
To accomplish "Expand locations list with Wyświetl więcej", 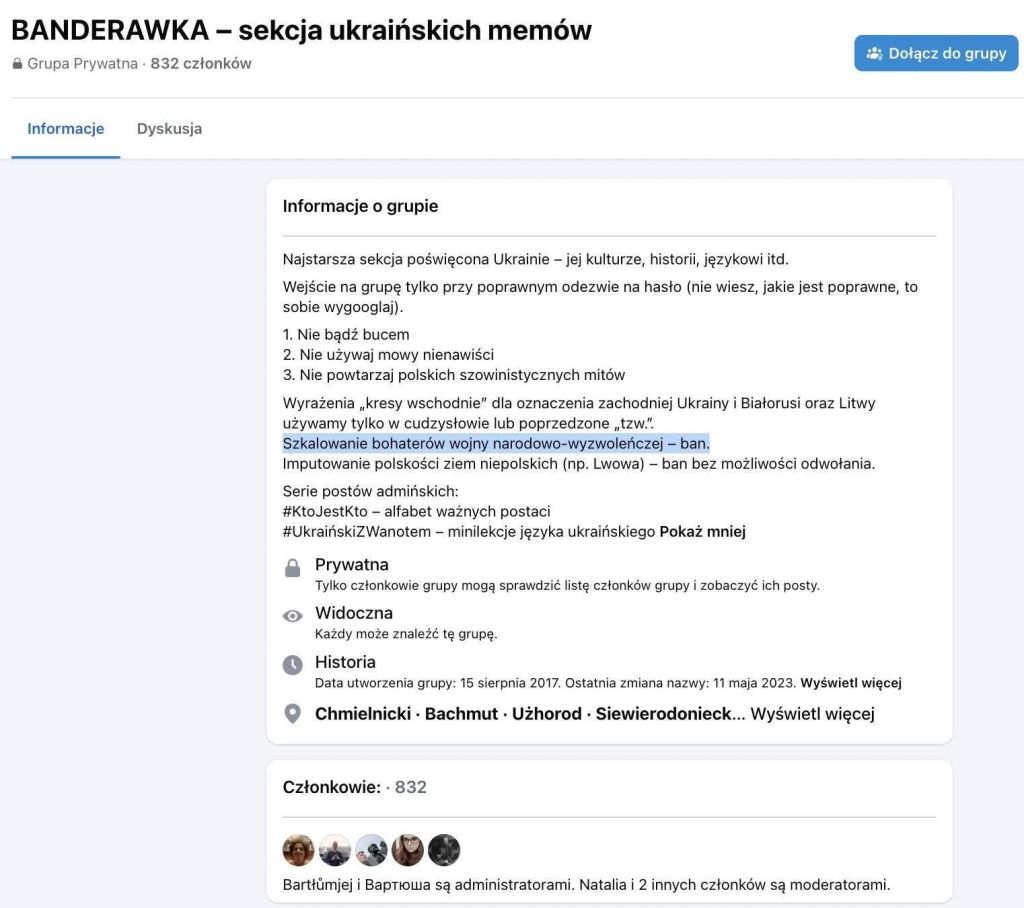I will 812,714.
